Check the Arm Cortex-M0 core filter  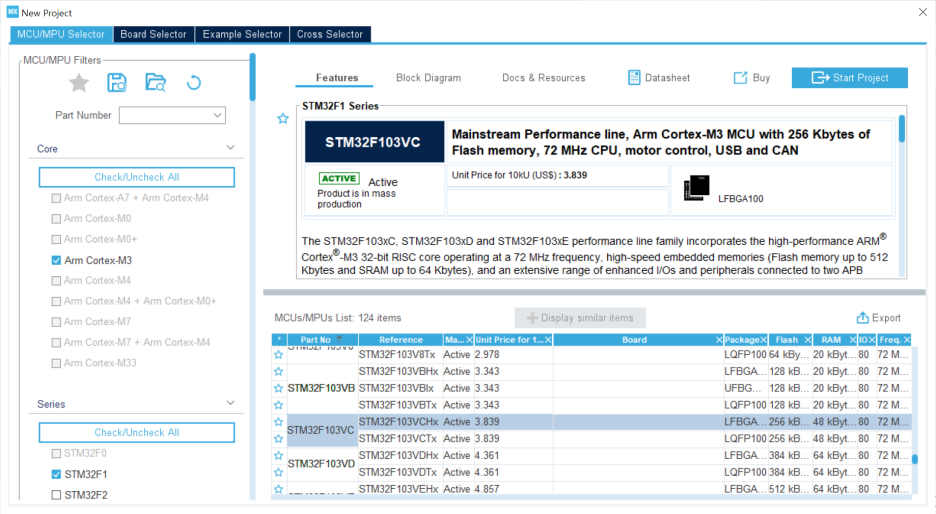tap(56, 218)
